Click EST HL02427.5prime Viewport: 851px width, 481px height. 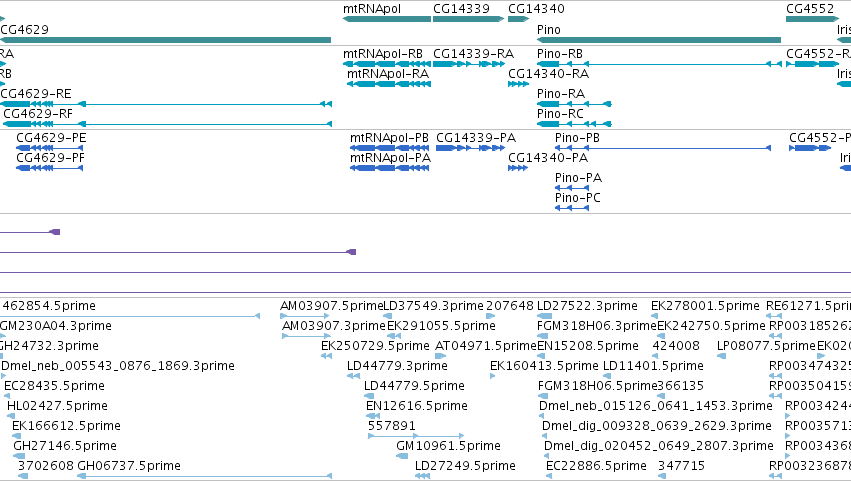(58, 406)
